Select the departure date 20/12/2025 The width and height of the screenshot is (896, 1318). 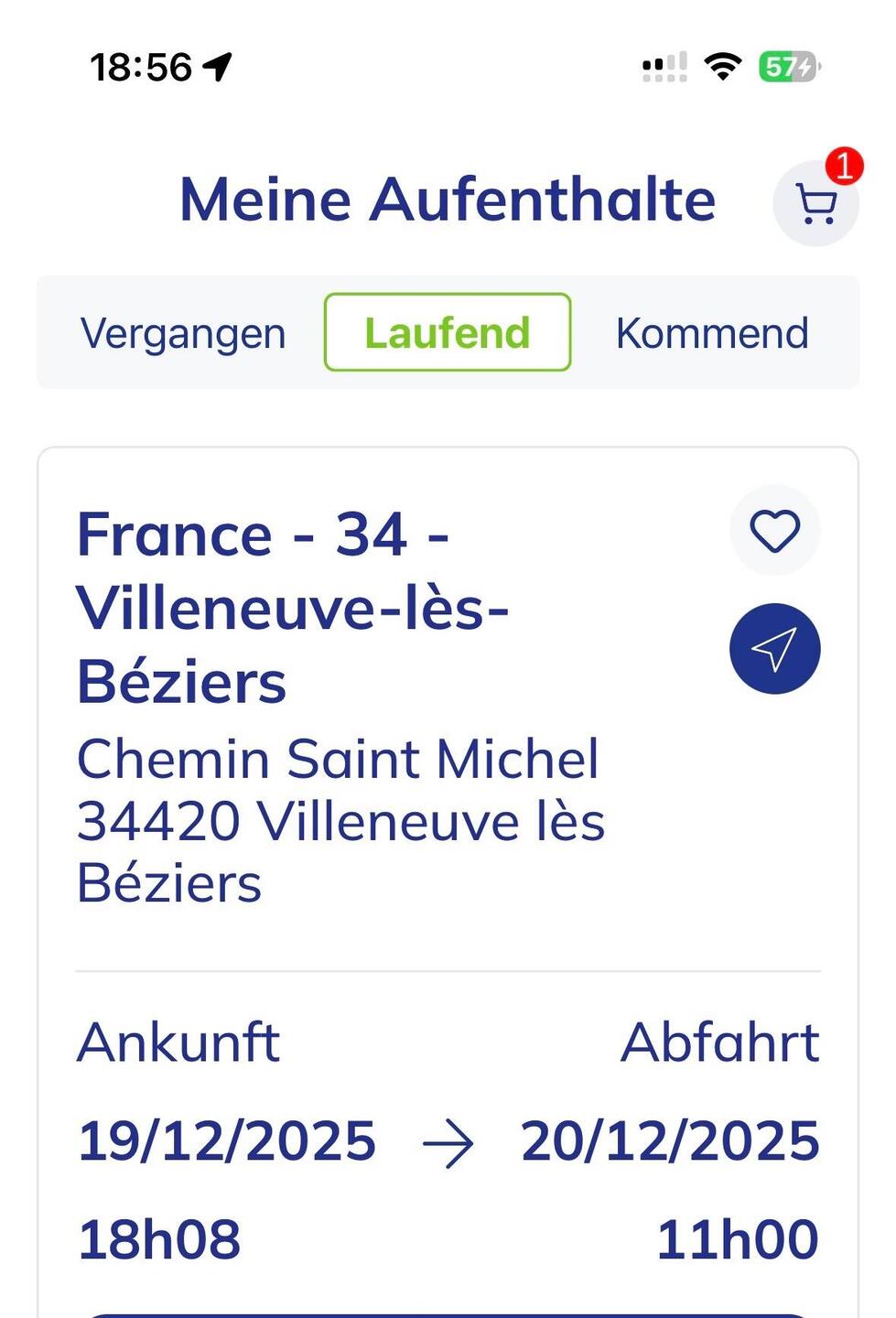point(670,1141)
